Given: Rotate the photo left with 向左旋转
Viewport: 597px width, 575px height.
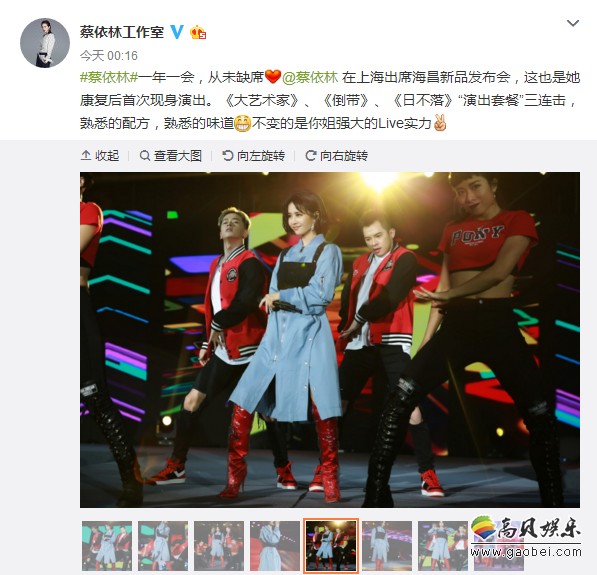Looking at the screenshot, I should point(254,156).
